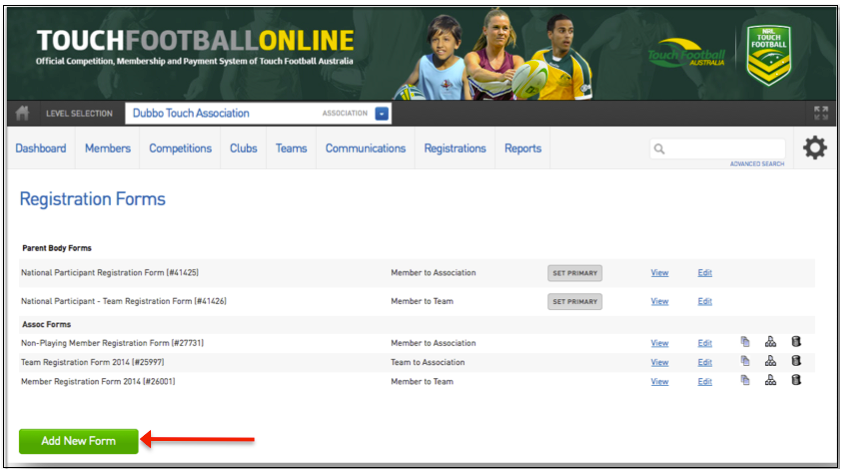Screen dimensions: 844x473
Task: View Member Registration Form 2014
Action: [659, 382]
